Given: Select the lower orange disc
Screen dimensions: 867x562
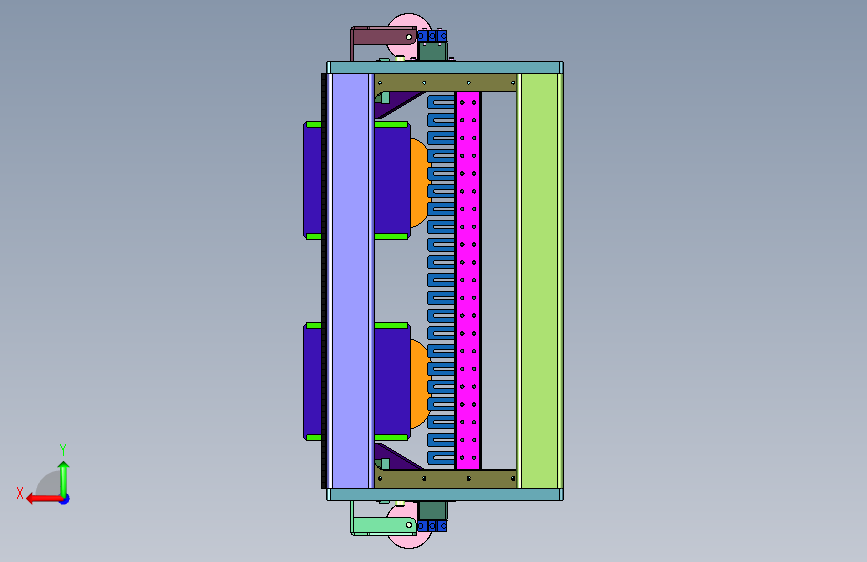Looking at the screenshot, I should point(420,384).
